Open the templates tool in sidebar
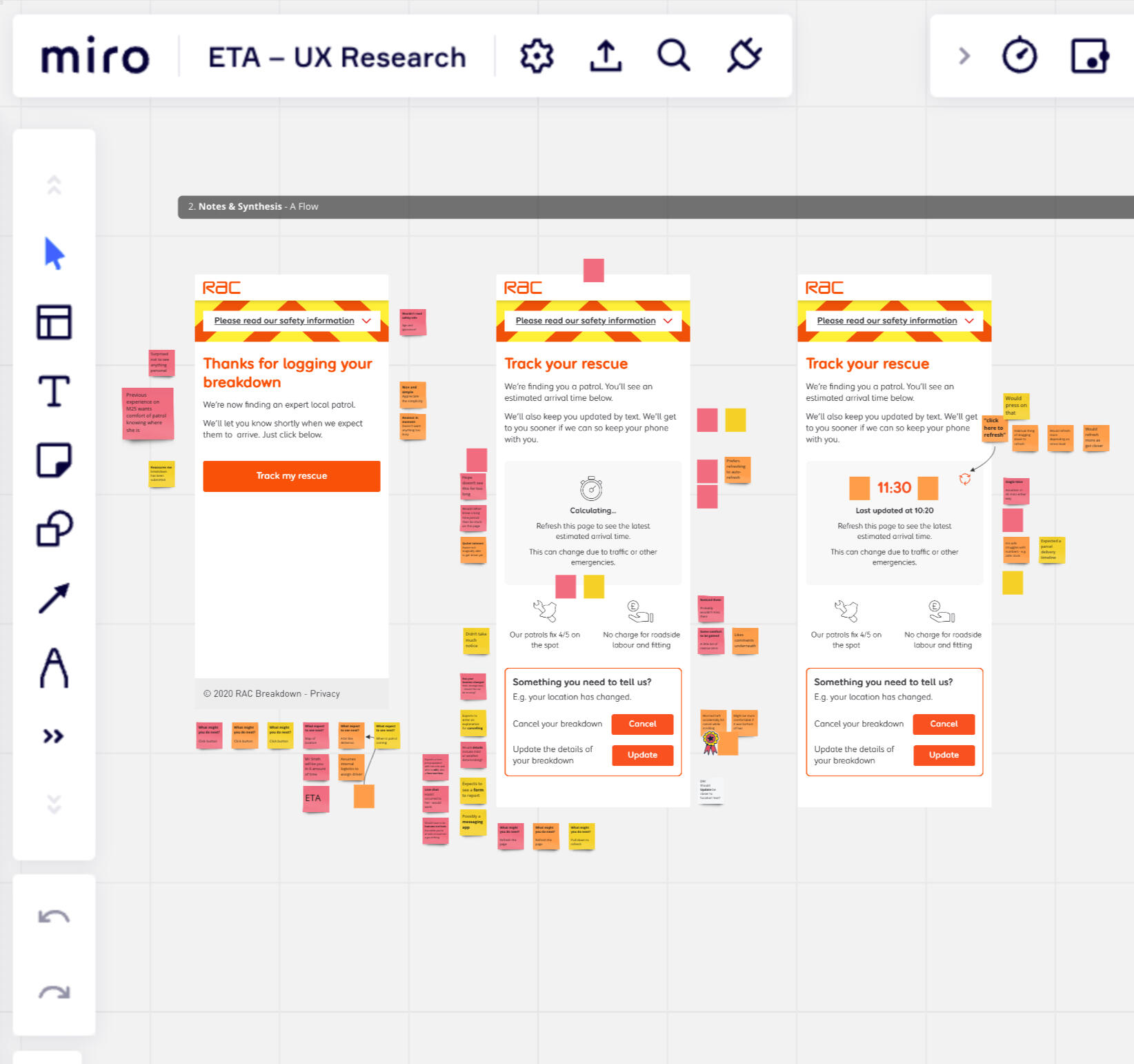This screenshot has height=1064, width=1134. coord(54,322)
